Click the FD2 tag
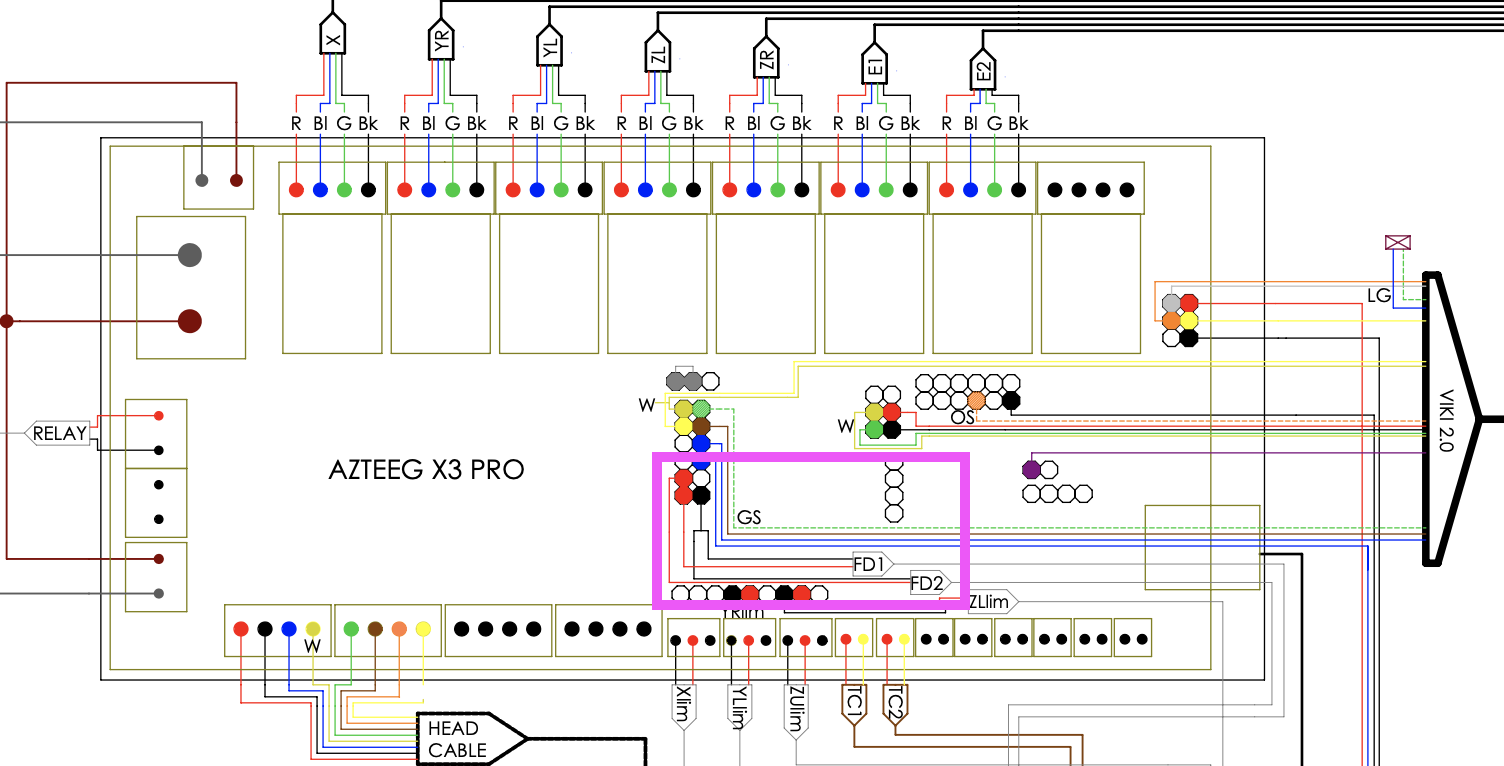The image size is (1504, 766). tap(929, 582)
